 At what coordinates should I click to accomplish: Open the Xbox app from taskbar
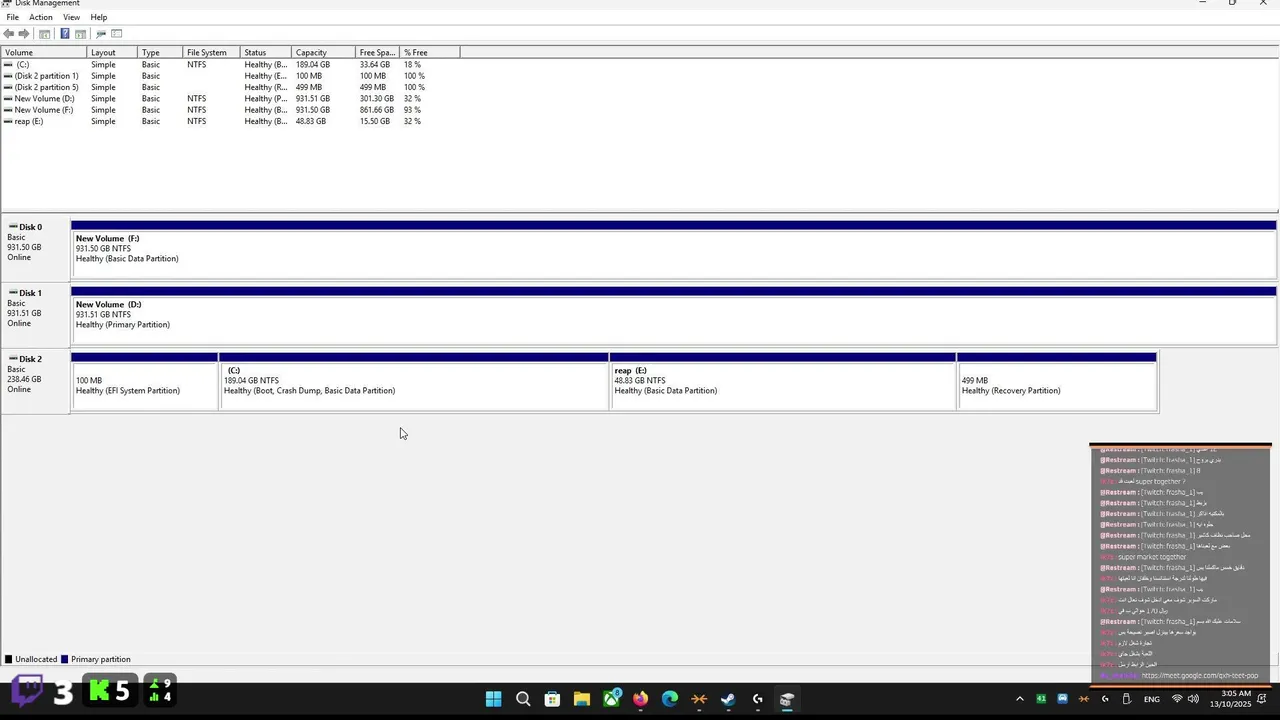point(611,699)
